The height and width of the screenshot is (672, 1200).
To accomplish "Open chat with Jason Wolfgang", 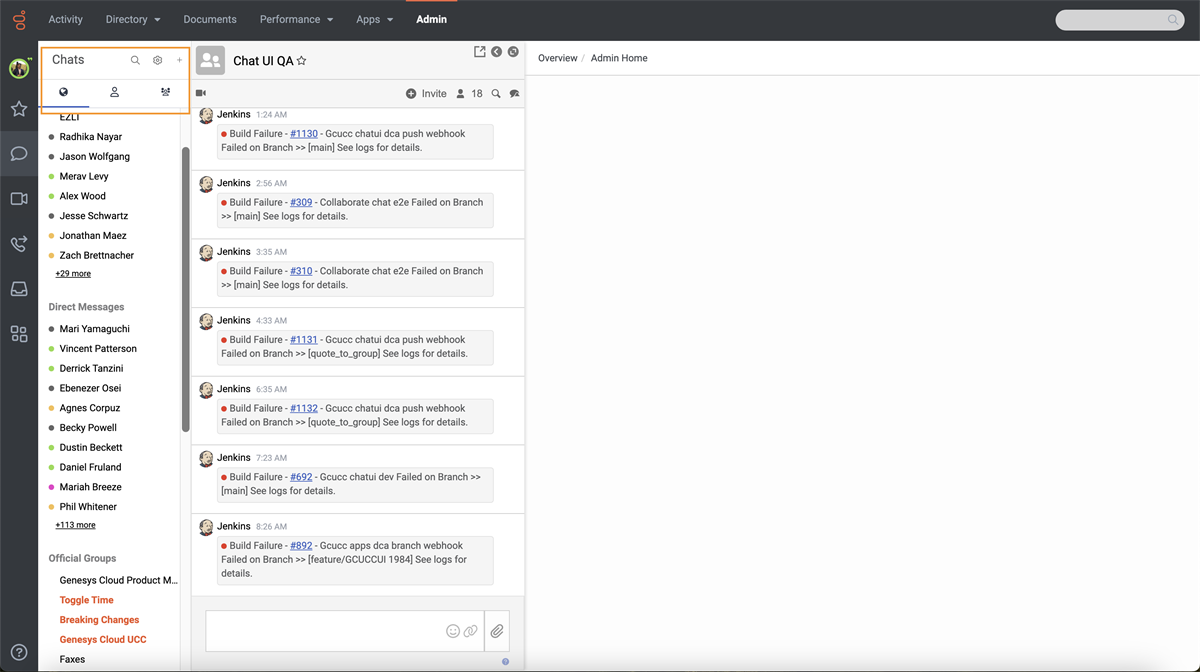I will click(x=94, y=157).
